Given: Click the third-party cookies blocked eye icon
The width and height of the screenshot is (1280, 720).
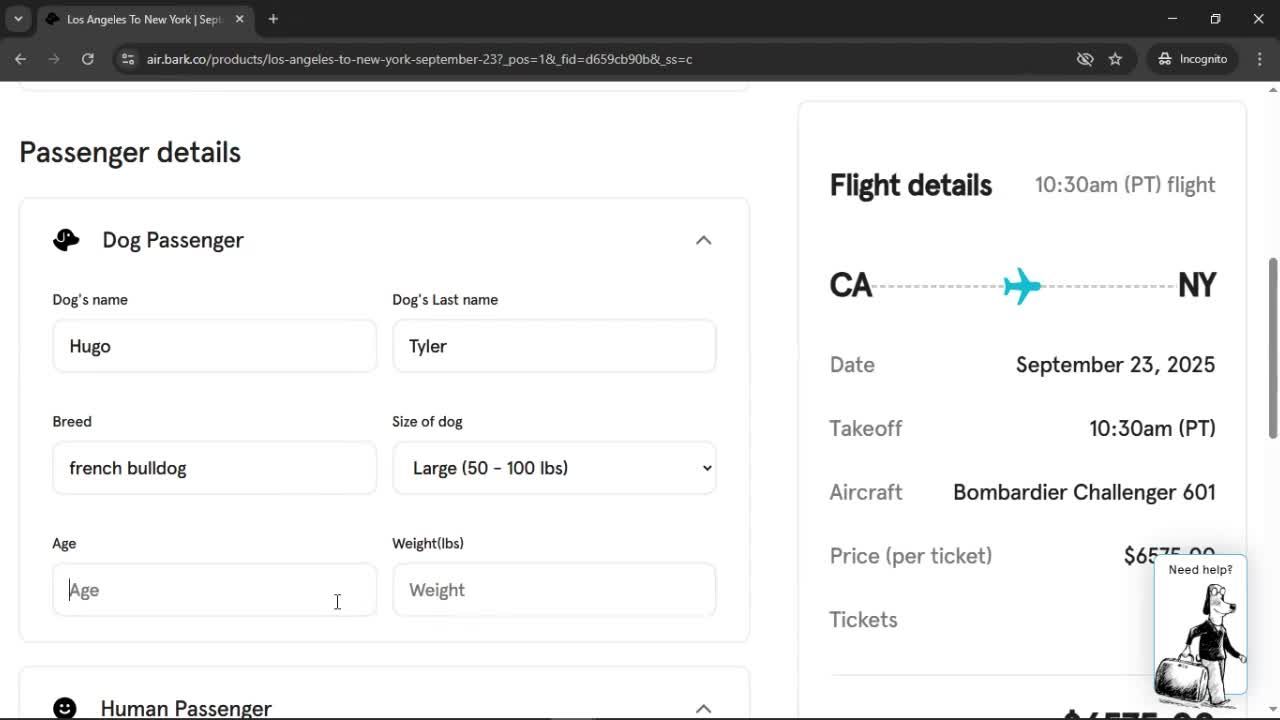Looking at the screenshot, I should pyautogui.click(x=1085, y=59).
